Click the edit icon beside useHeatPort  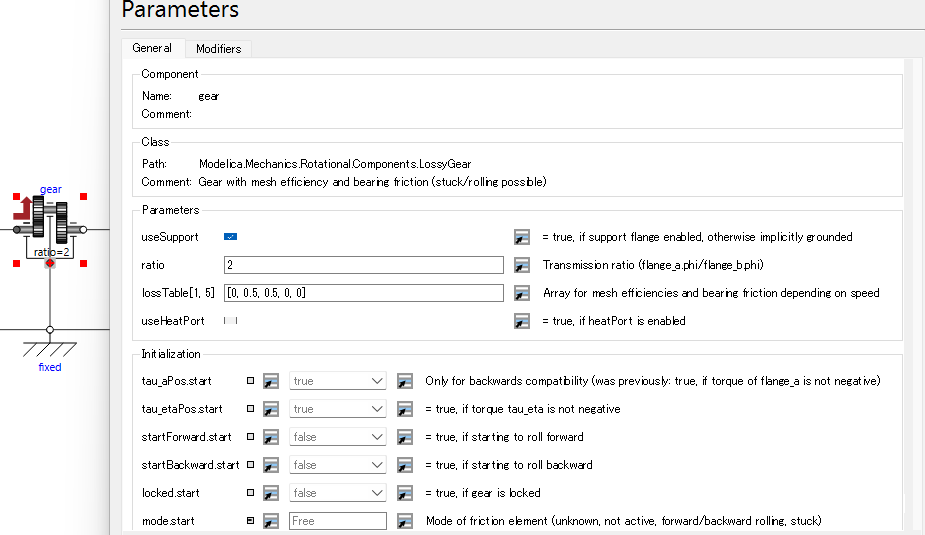(521, 321)
